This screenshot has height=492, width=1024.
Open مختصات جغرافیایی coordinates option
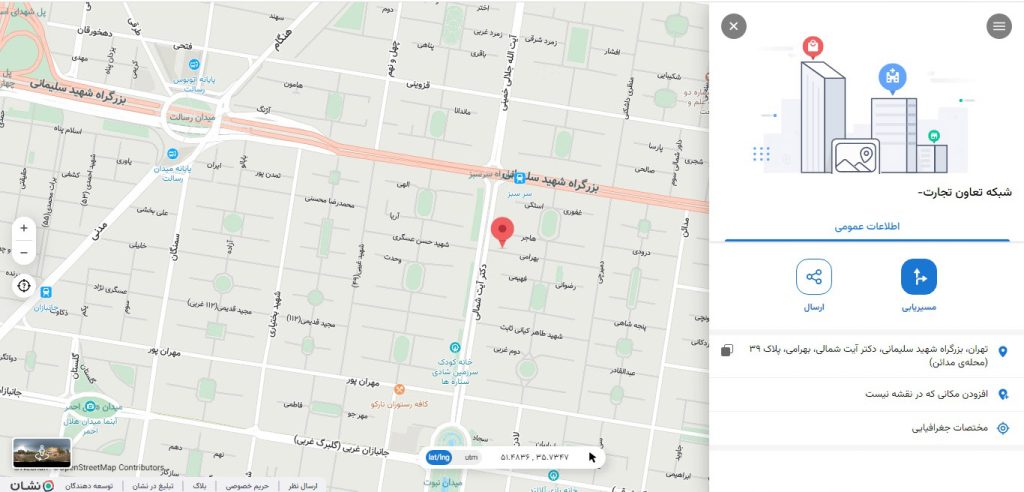[866, 429]
